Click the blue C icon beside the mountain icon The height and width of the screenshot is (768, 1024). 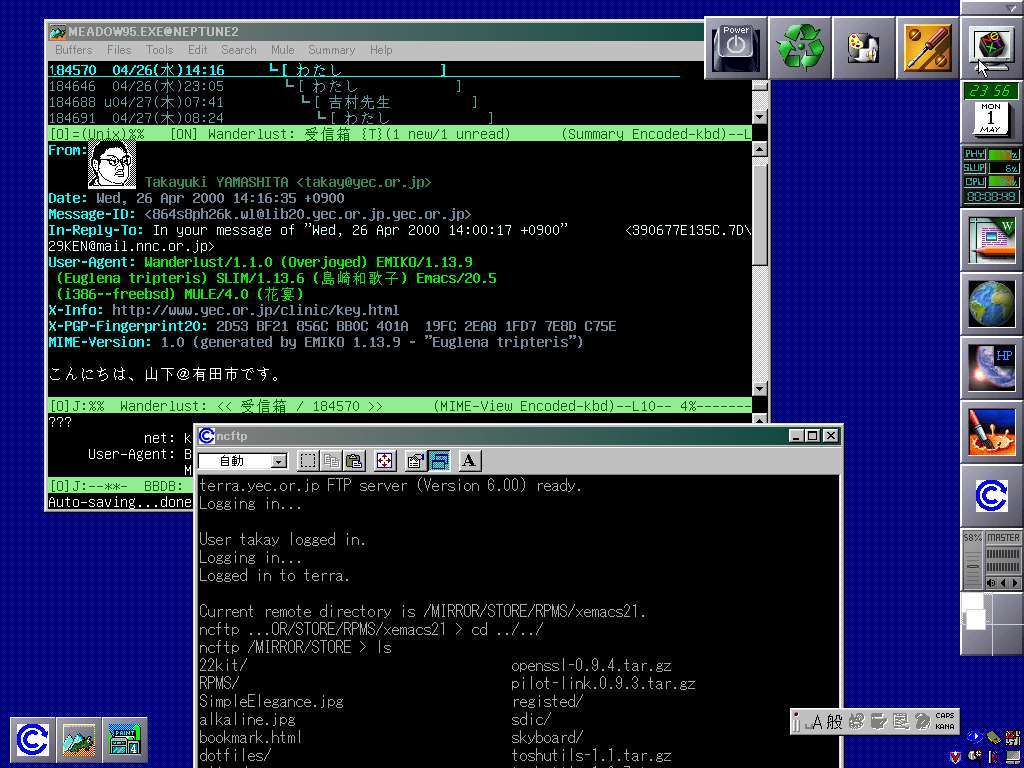(33, 739)
